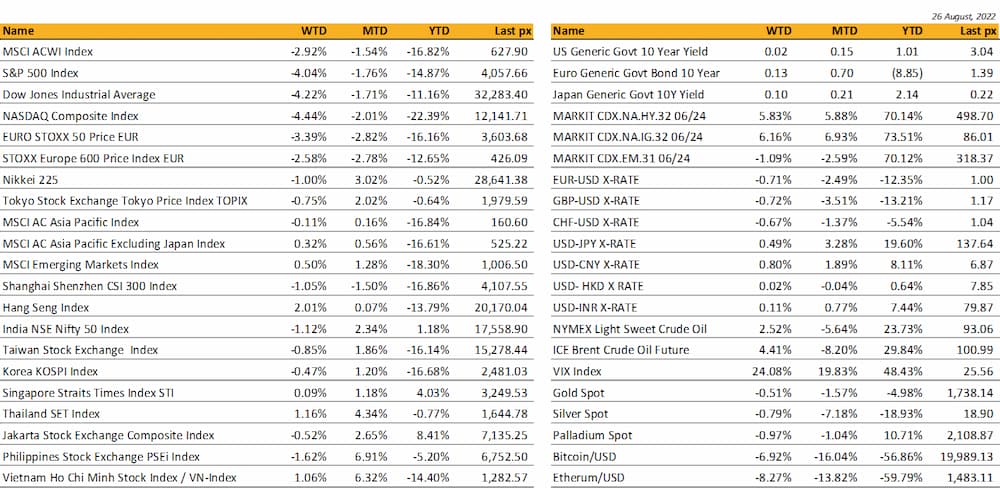Click the Gold Spot row label
This screenshot has height=488, width=1000.
click(x=578, y=392)
